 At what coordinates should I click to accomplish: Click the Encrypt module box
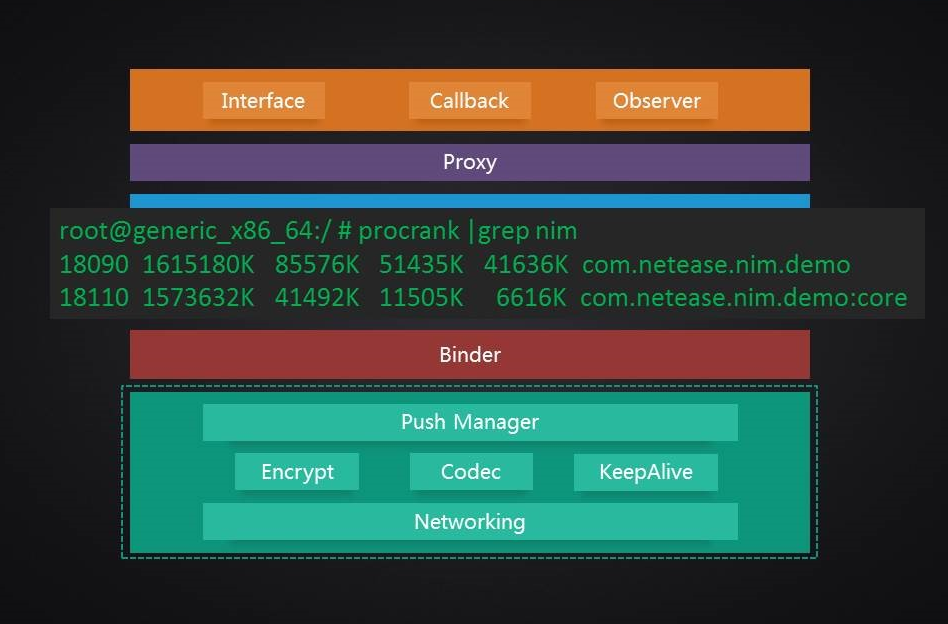click(x=297, y=472)
